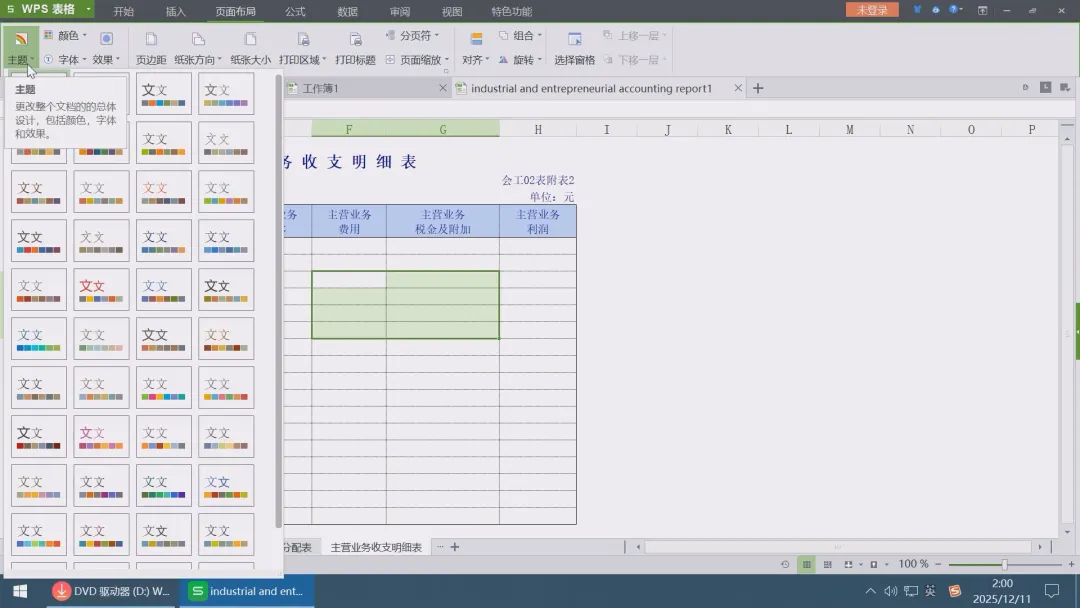Add a new sheet with plus

(455, 547)
